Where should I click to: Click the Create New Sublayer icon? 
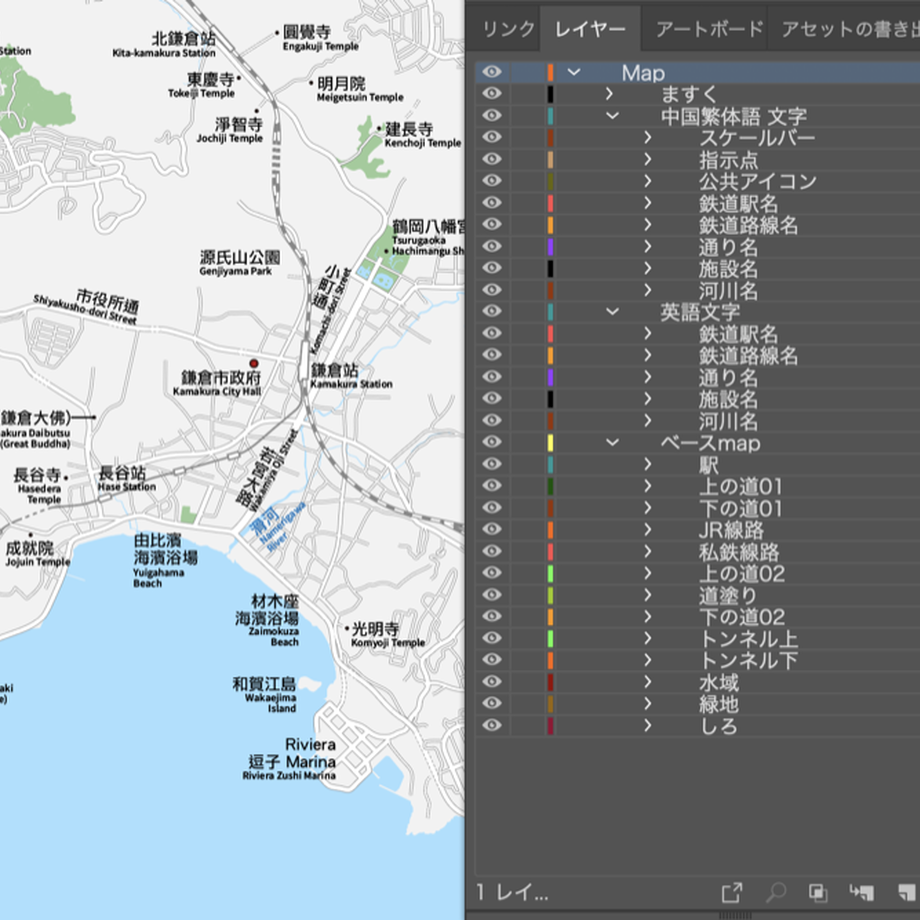click(861, 892)
